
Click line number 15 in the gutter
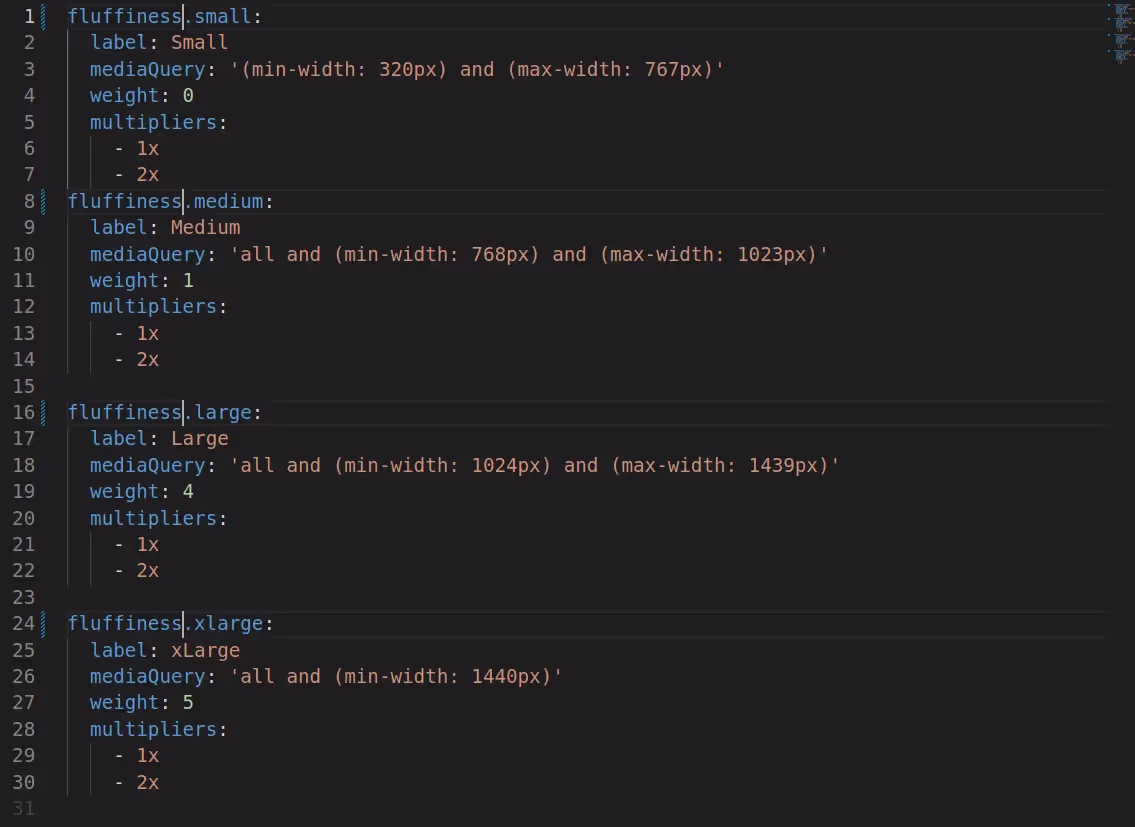click(x=24, y=386)
